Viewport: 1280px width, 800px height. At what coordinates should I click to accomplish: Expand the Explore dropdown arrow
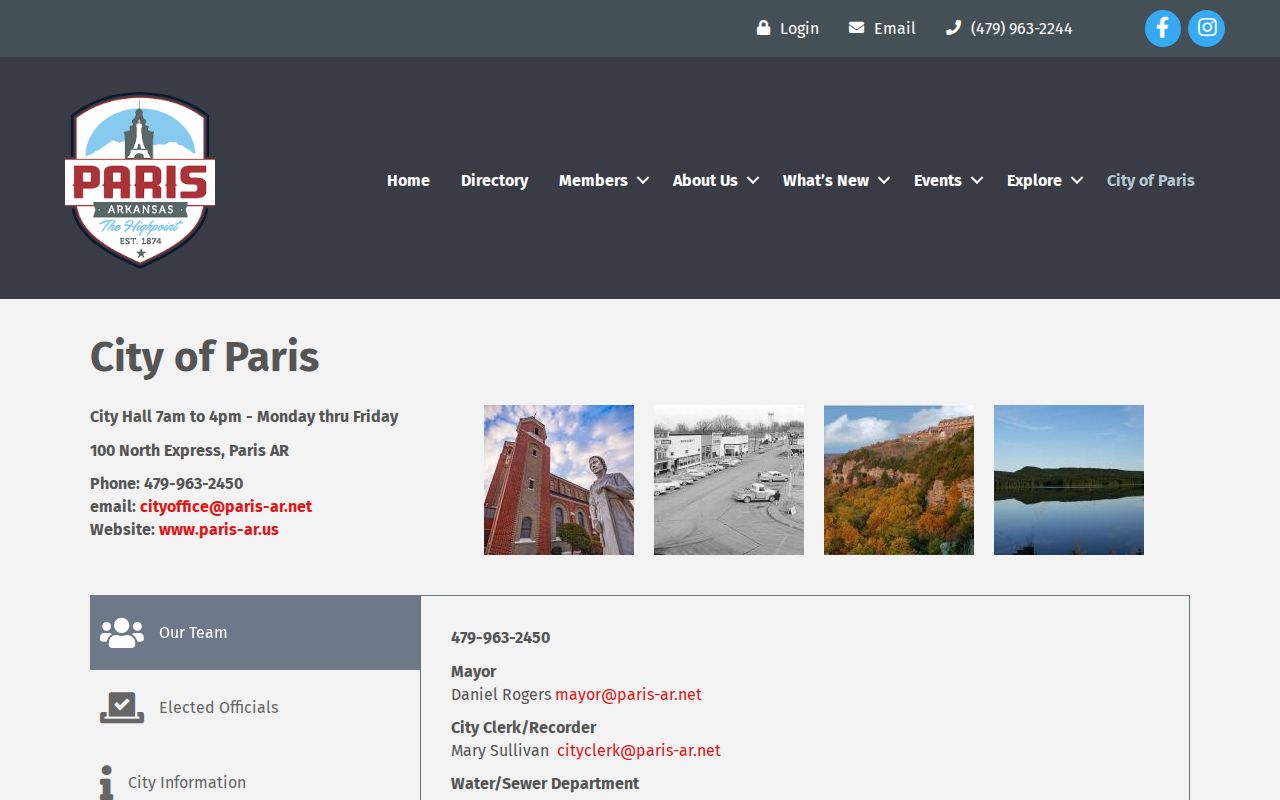1077,180
